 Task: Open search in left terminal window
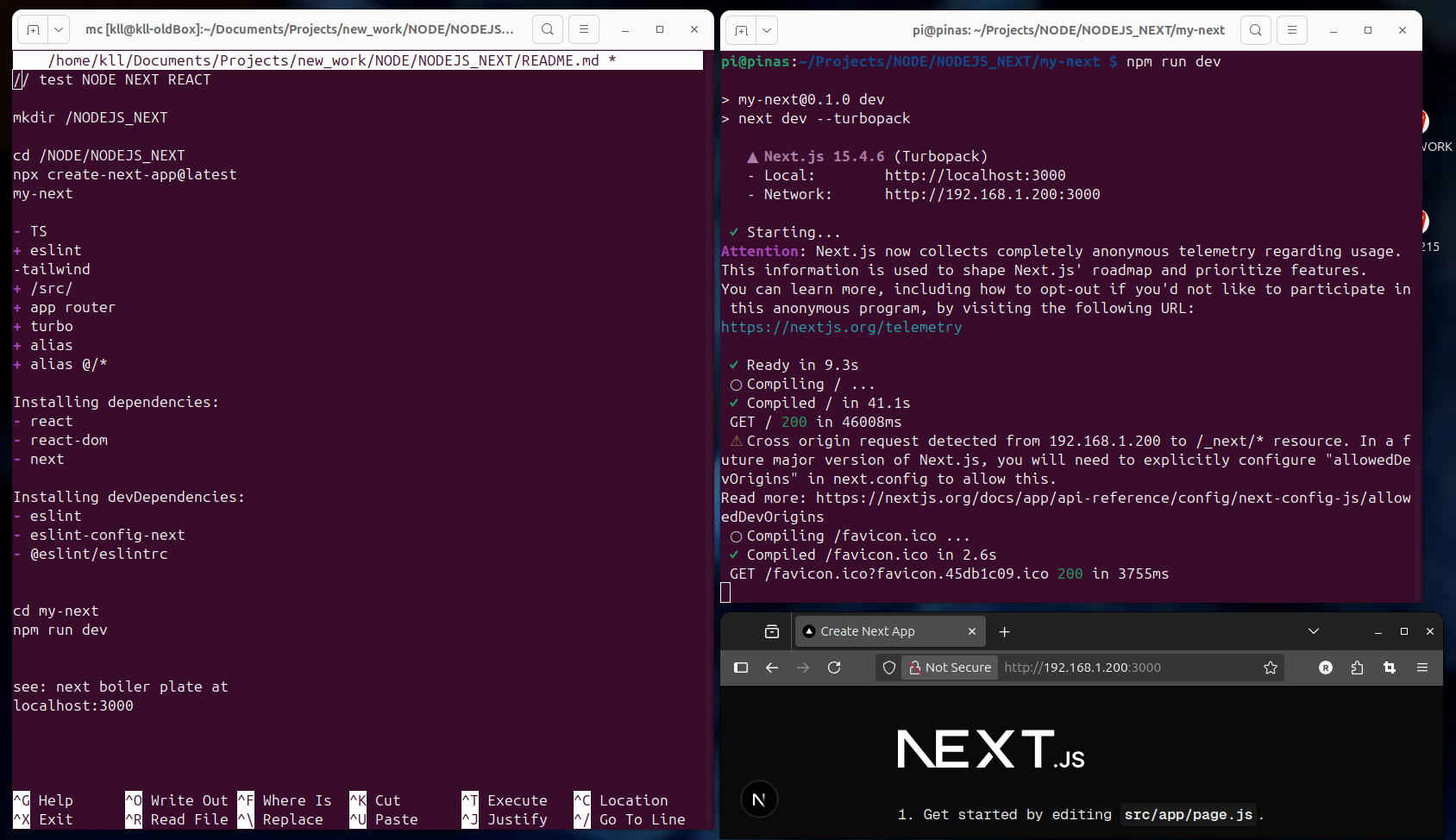point(548,29)
